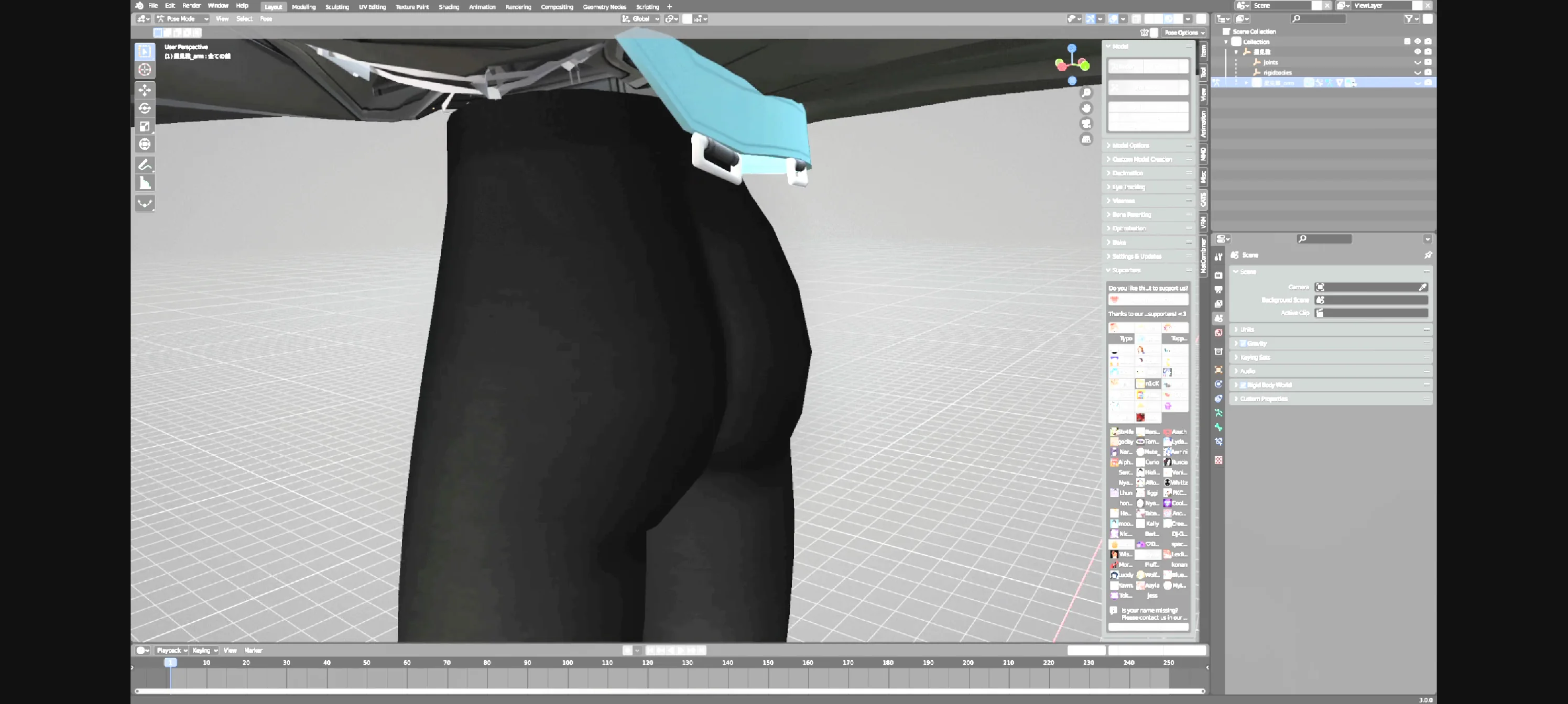Open the Pose Options dropdown
Viewport: 1568px width, 704px height.
1183,33
